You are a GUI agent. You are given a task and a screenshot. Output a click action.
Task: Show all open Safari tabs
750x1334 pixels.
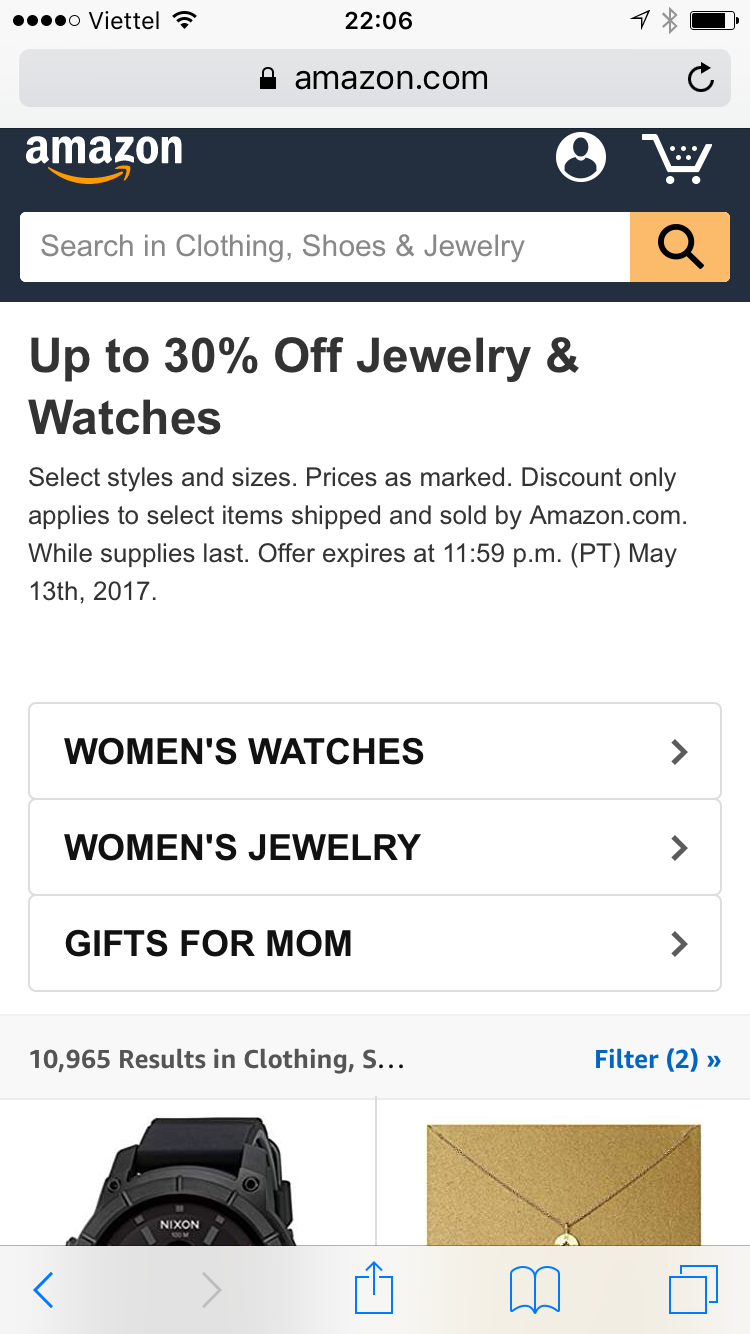(x=693, y=1290)
